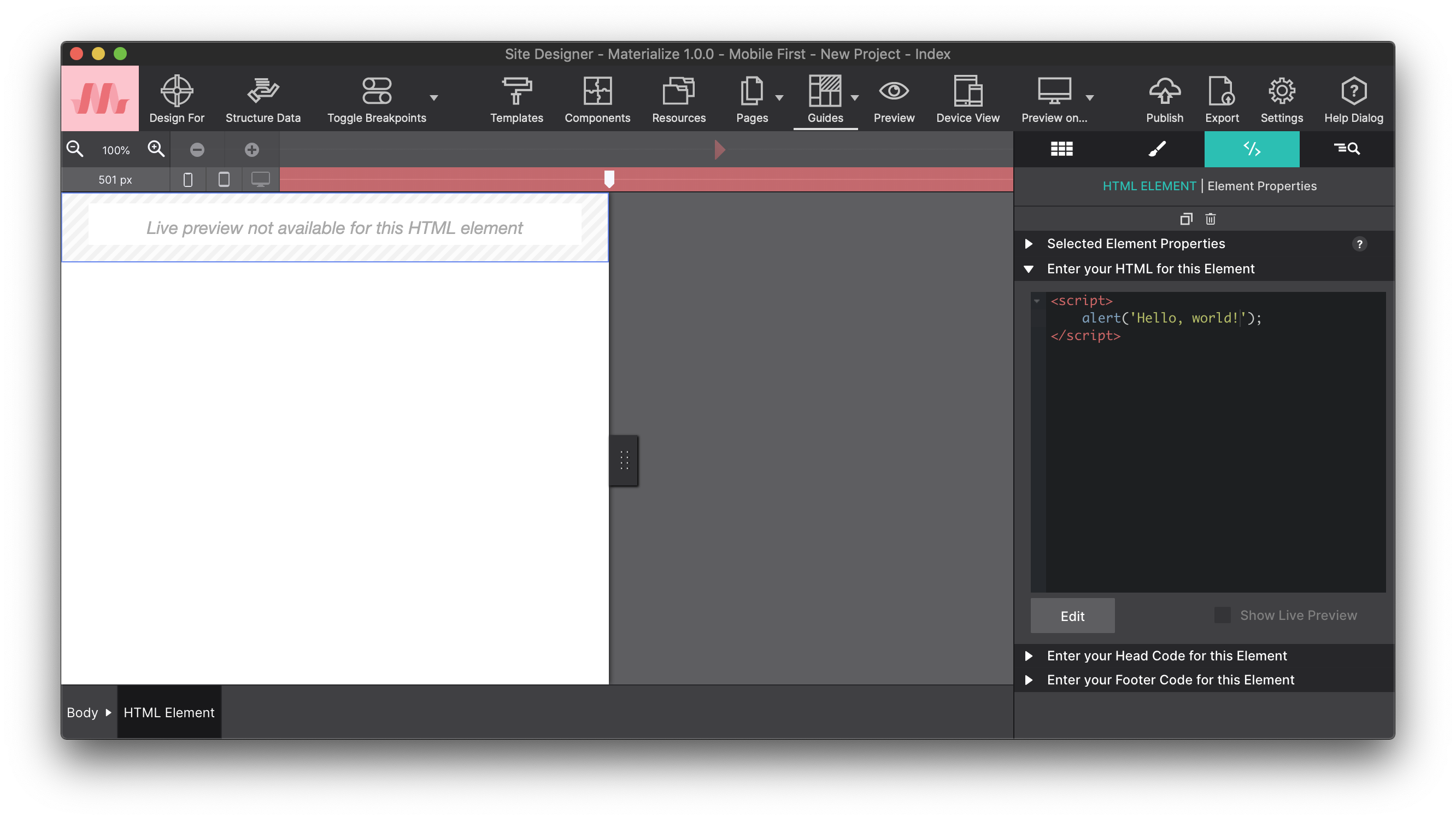Screen dimensions: 1456x820
Task: Switch to the paintbrush styles panel
Action: [1156, 149]
